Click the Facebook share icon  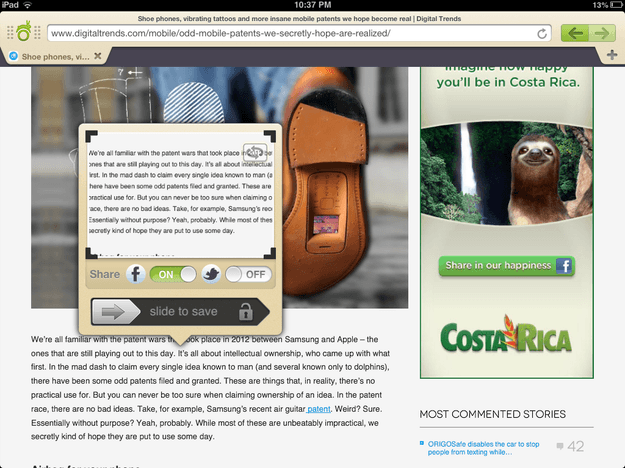click(136, 274)
